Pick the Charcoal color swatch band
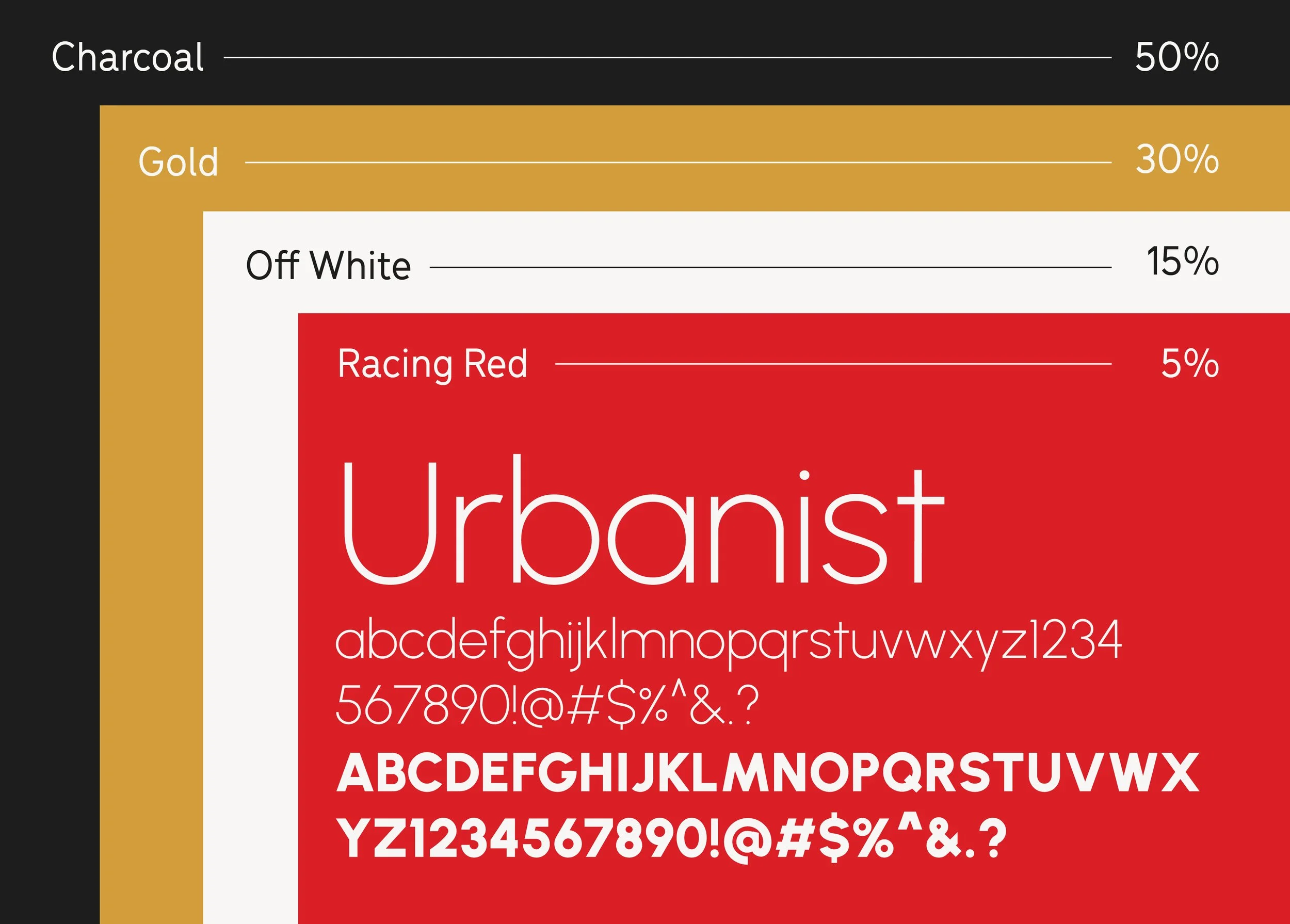Image resolution: width=1290 pixels, height=924 pixels. (645, 52)
